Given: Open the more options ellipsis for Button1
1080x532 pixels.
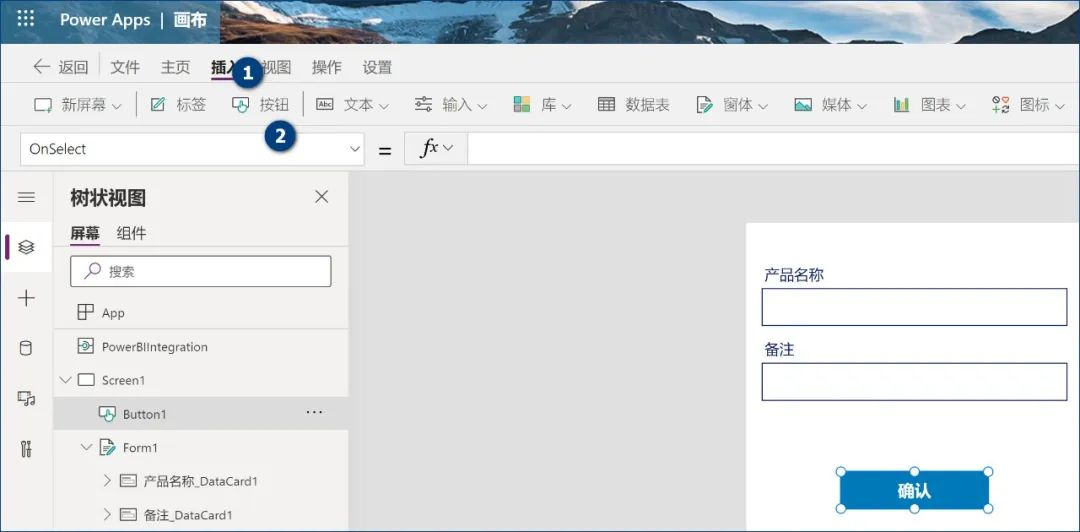Looking at the screenshot, I should tap(314, 412).
